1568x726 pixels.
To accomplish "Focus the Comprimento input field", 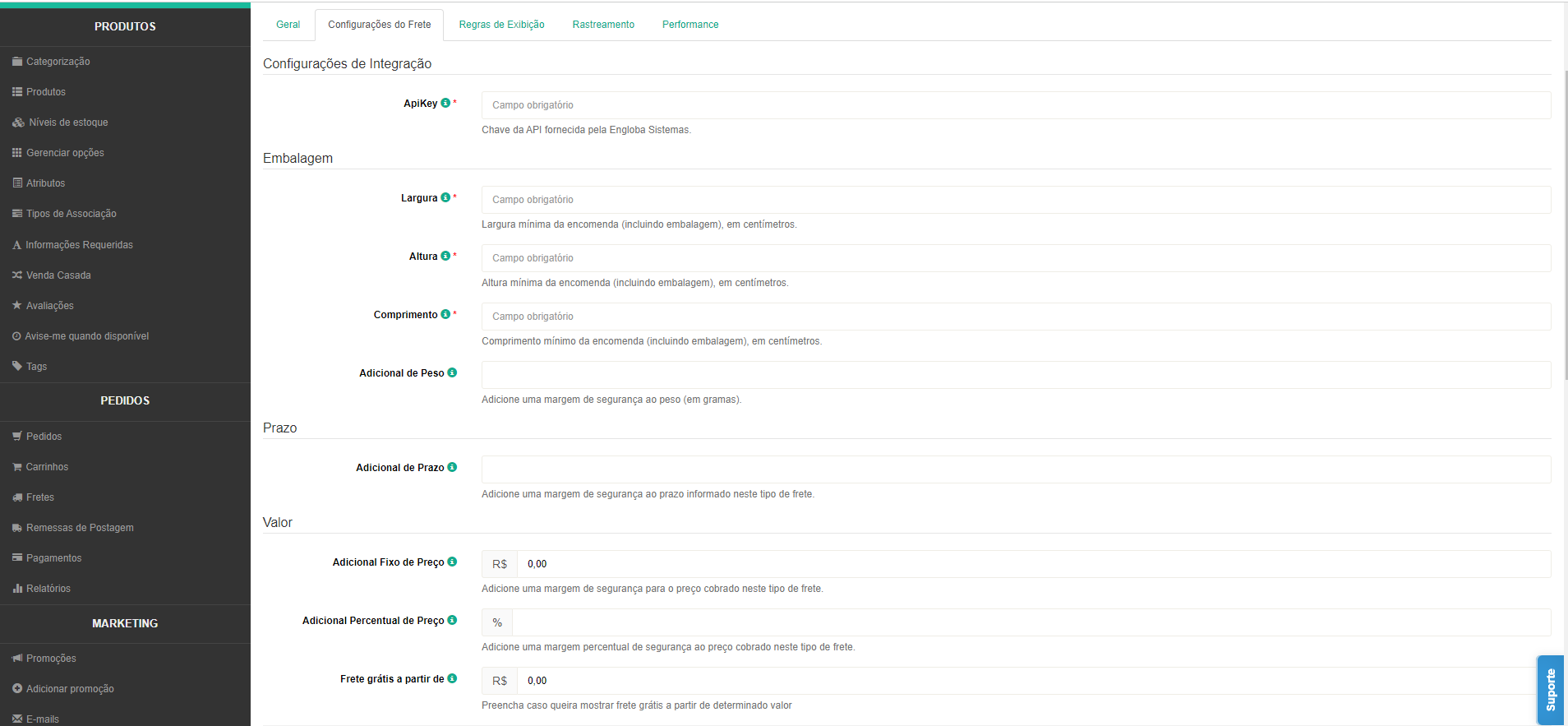I will point(1016,317).
